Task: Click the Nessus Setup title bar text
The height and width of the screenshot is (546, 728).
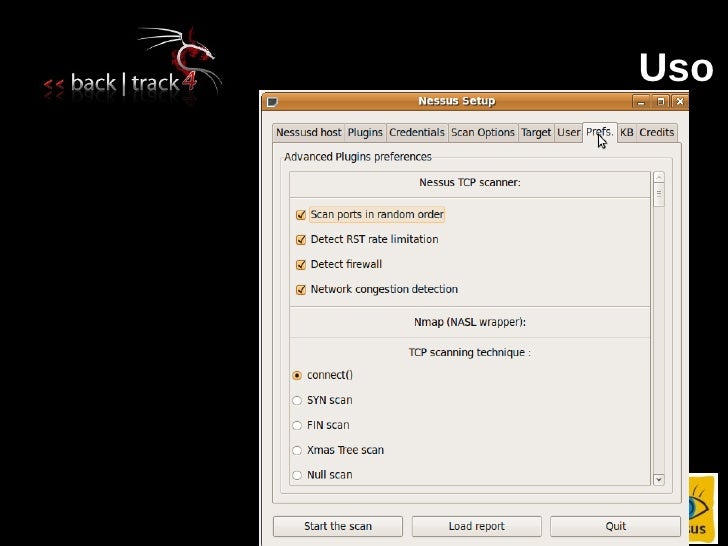Action: [x=456, y=101]
